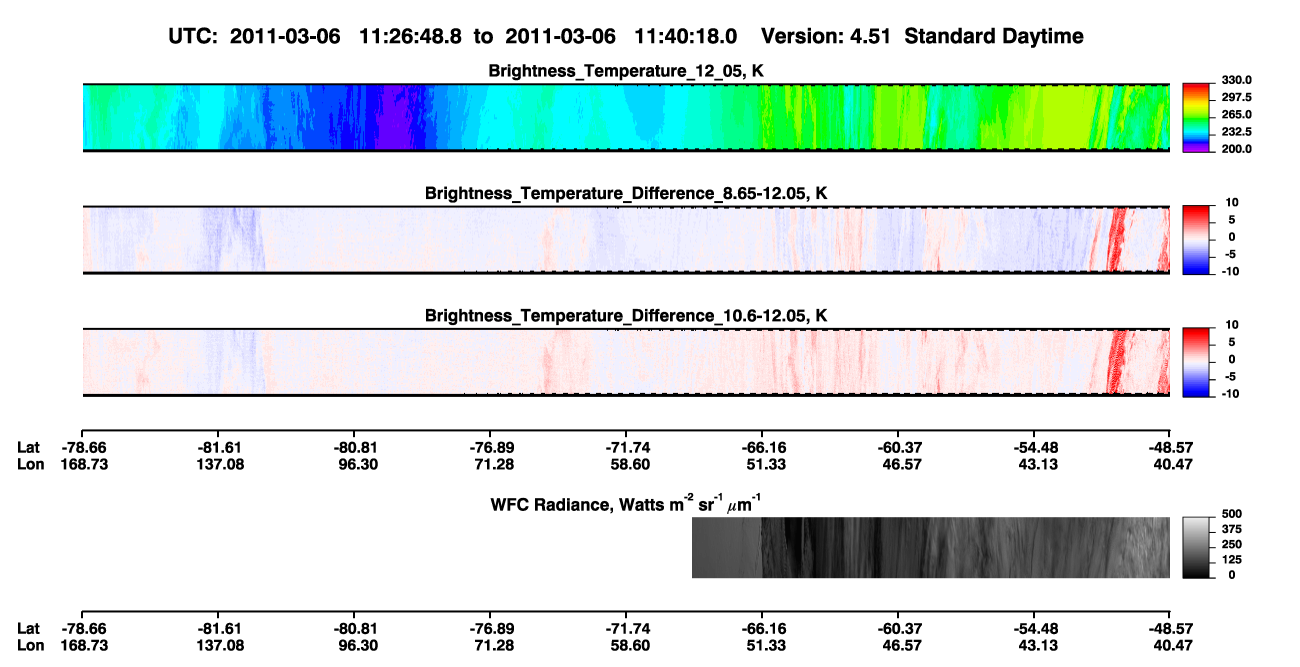This screenshot has width=1300, height=667.
Task: Click the -48.57 latitude tick on the lower axis
Action: [1169, 628]
